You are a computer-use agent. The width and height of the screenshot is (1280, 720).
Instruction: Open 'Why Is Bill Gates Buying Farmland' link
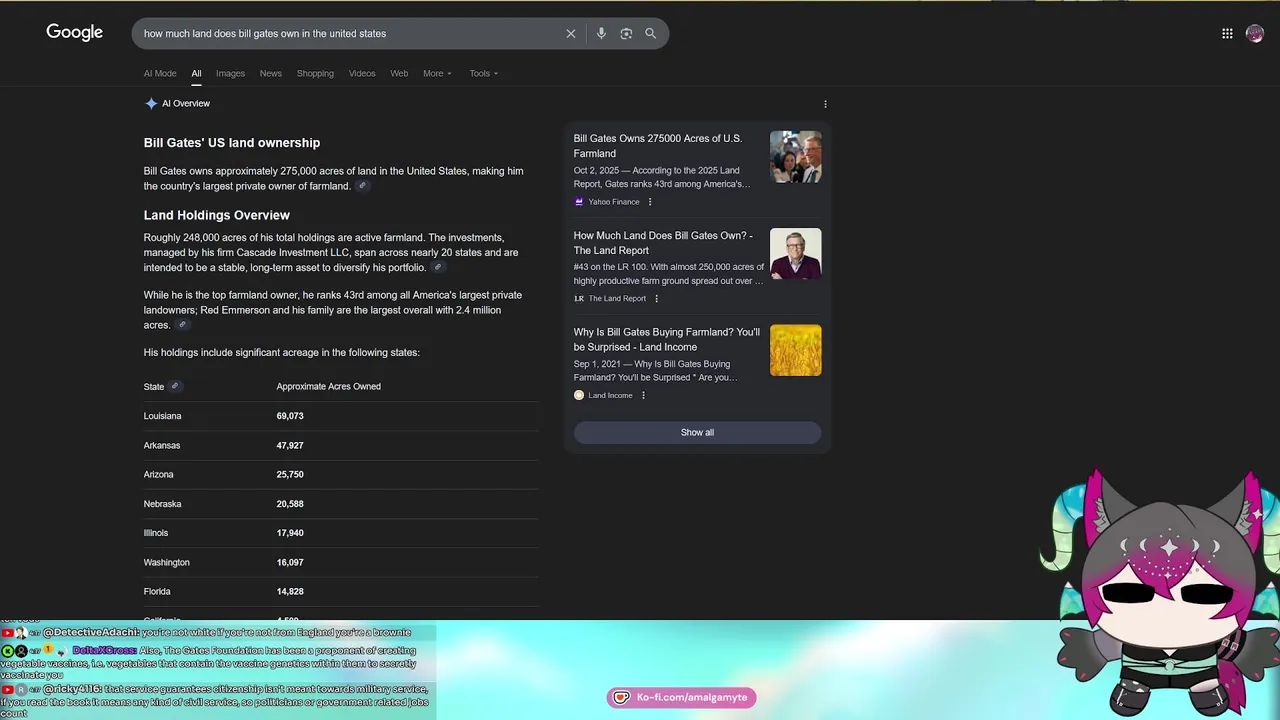click(666, 339)
